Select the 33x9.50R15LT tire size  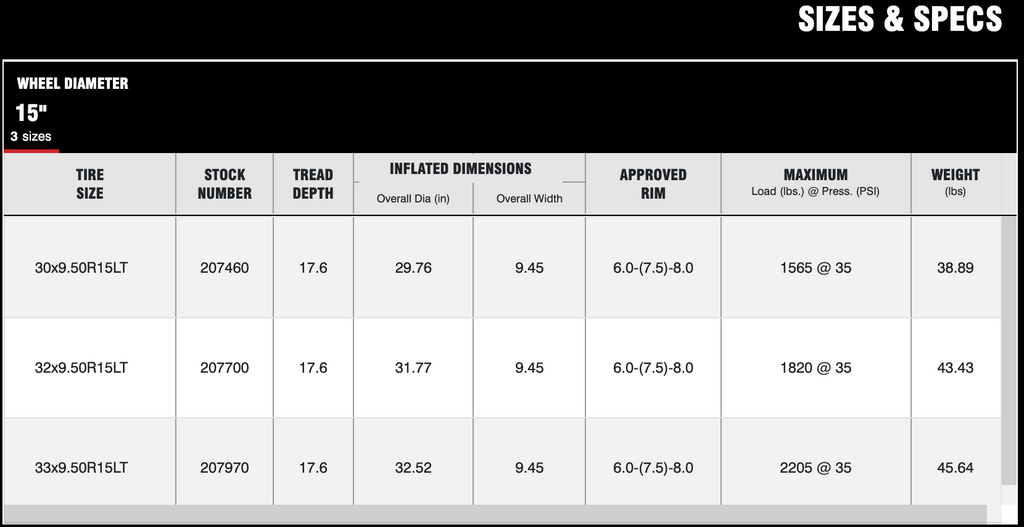click(x=81, y=468)
